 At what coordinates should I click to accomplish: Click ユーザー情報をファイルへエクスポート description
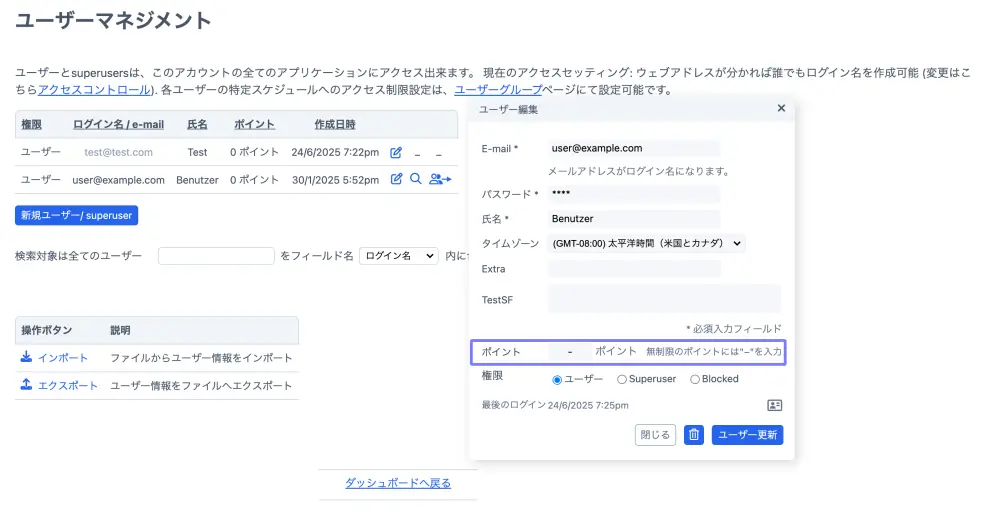201,385
